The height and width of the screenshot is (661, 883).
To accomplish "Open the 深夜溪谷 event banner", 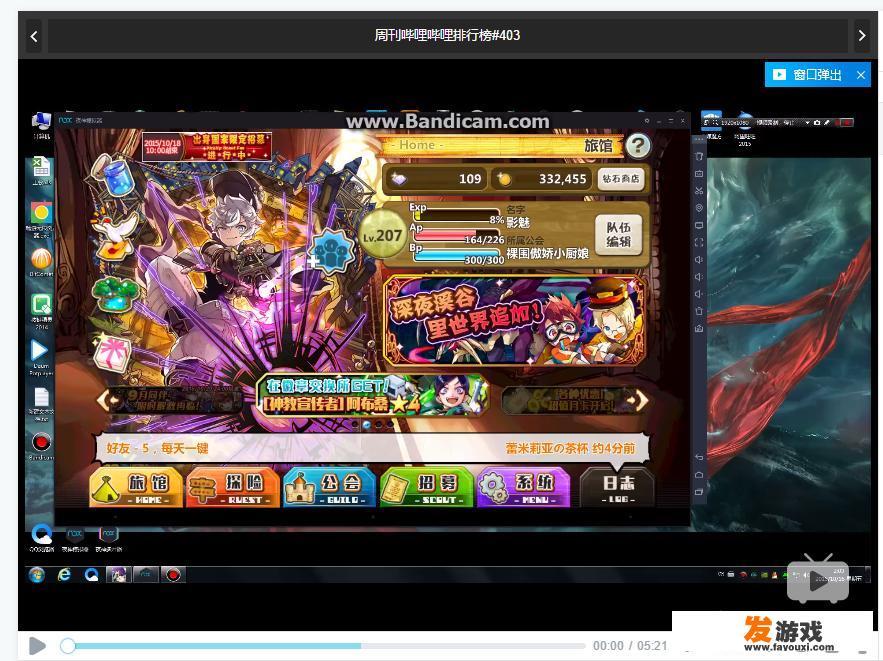I will click(x=514, y=320).
